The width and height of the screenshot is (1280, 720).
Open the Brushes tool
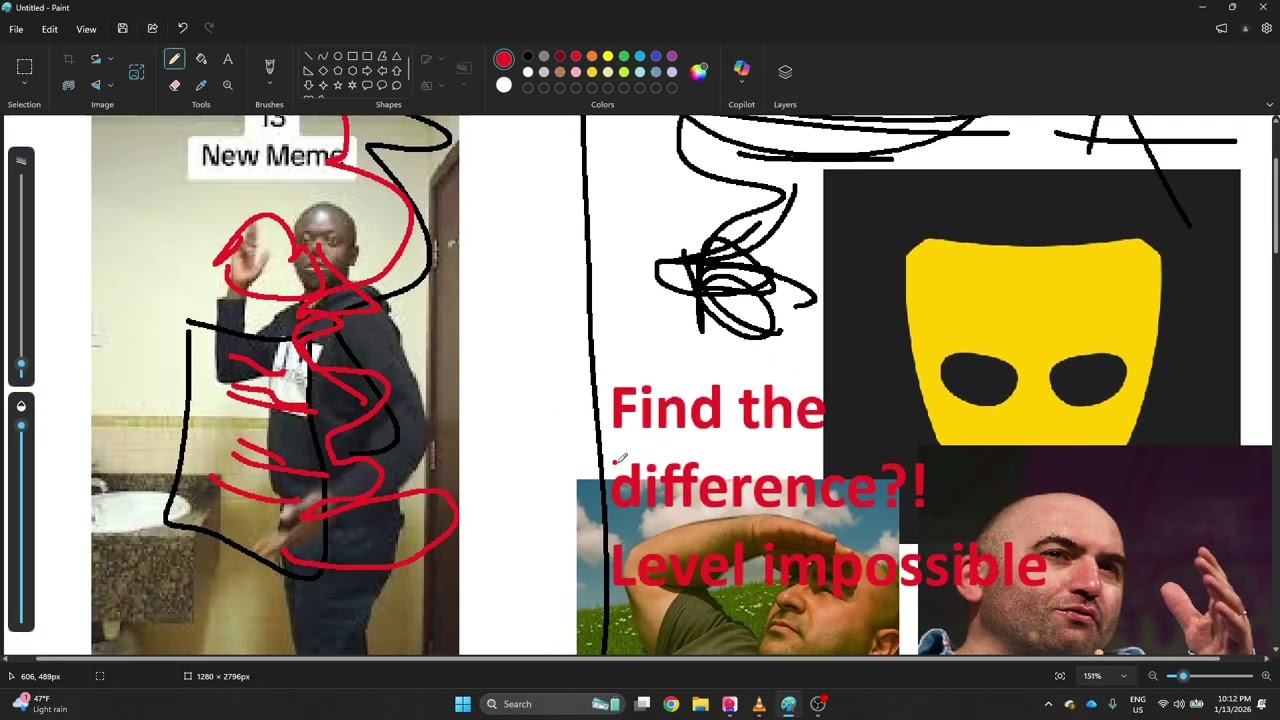click(269, 66)
